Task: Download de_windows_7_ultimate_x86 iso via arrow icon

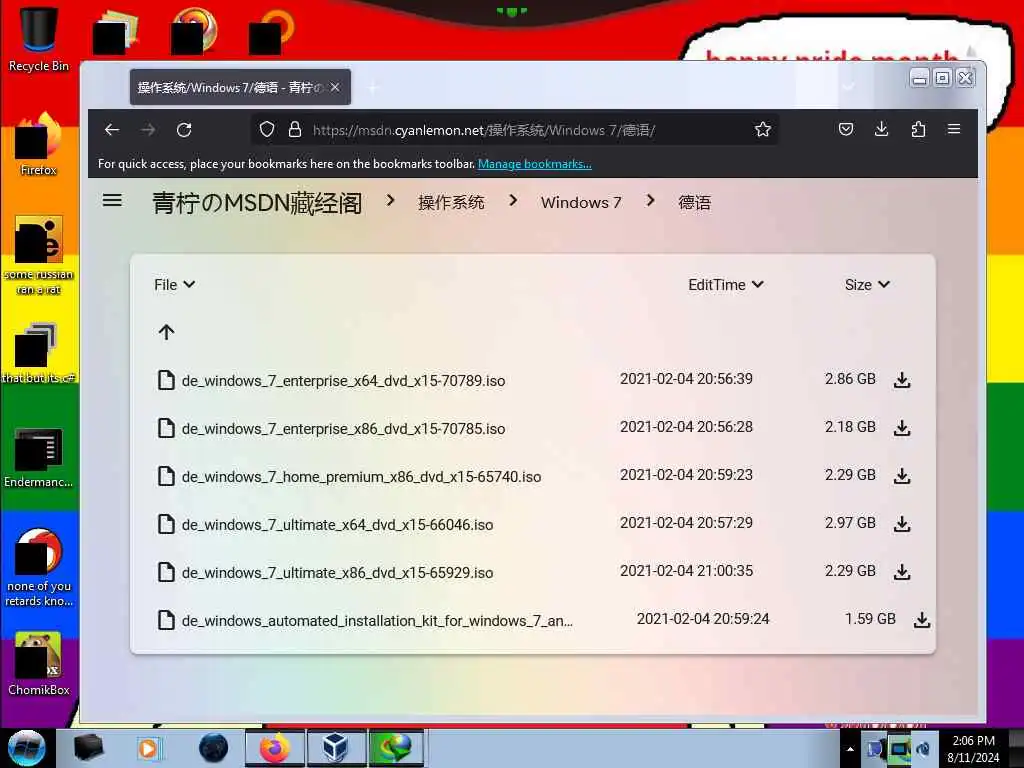Action: tap(902, 571)
